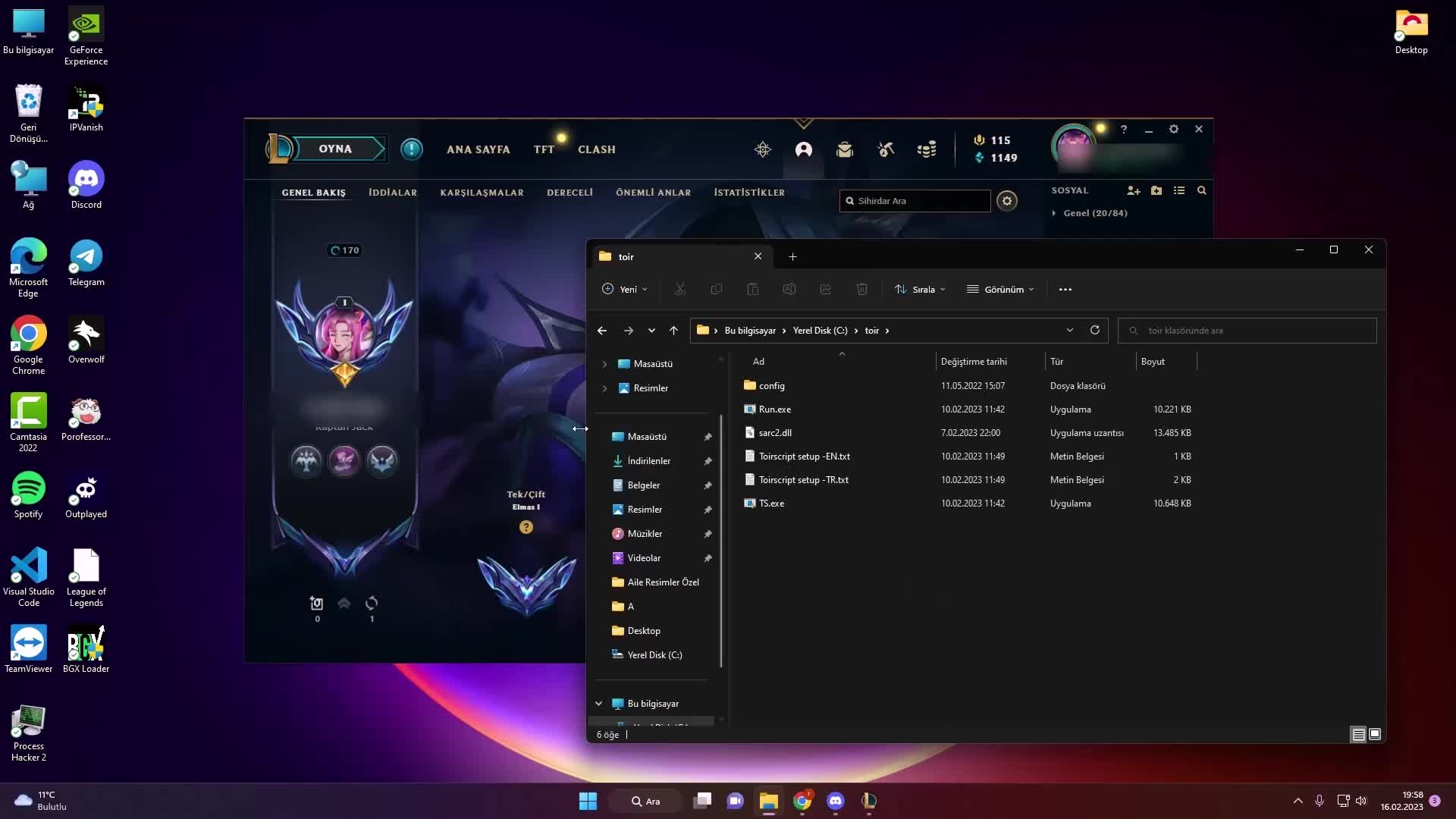
Task: Open summoner search settings gear
Action: click(1007, 201)
